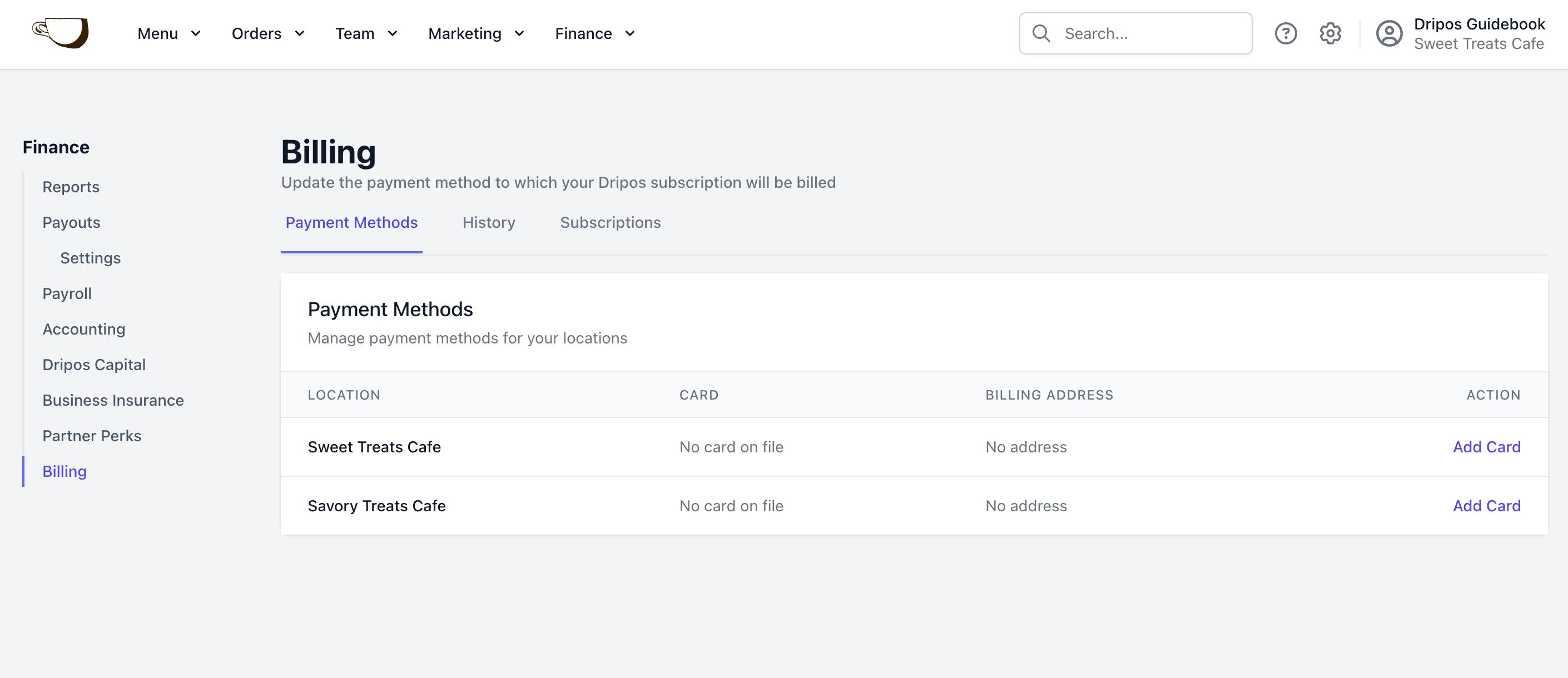Viewport: 1568px width, 678px height.
Task: Switch to the Subscriptions tab
Action: 611,223
